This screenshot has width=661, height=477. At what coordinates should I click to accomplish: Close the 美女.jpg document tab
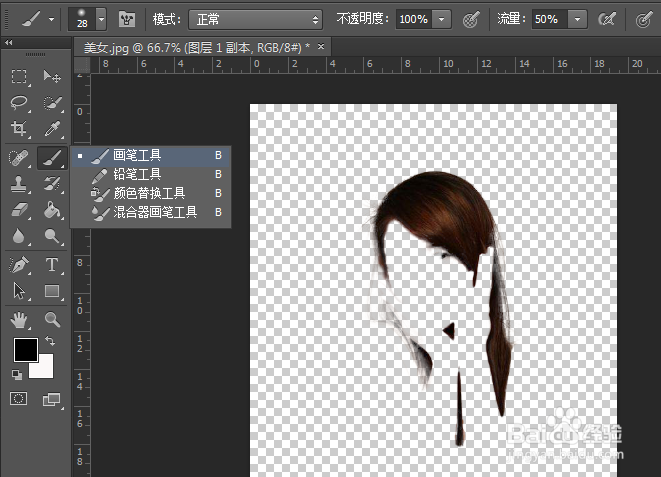coord(320,47)
